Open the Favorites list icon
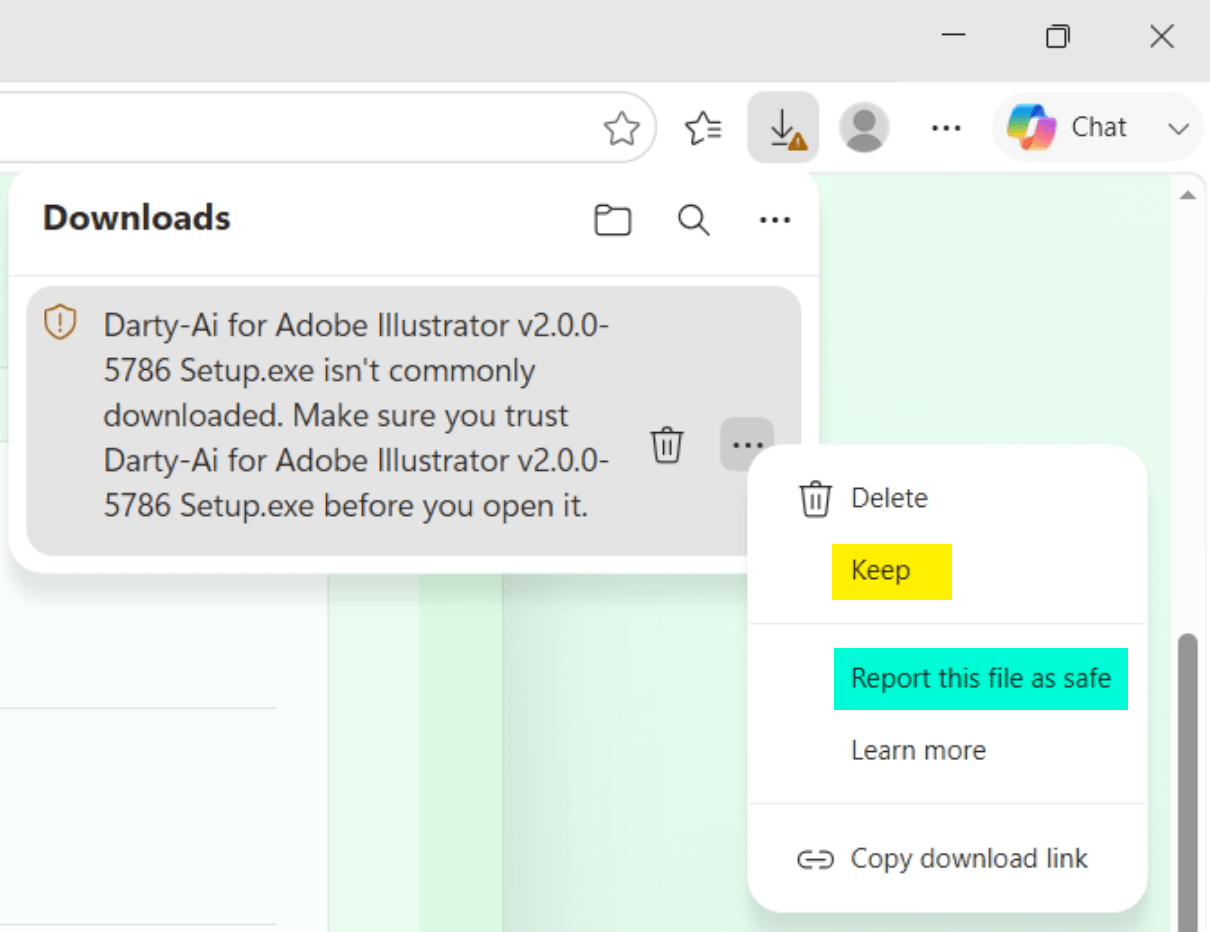 coord(704,127)
